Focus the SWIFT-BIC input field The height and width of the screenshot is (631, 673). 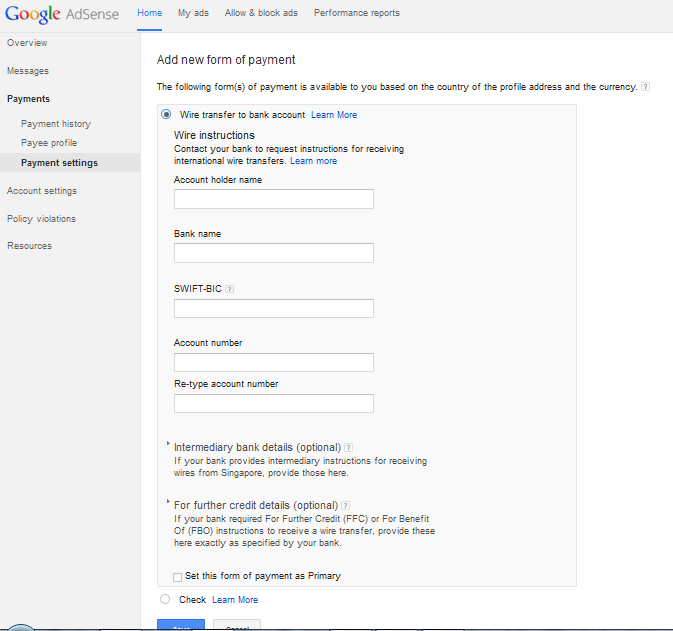(x=273, y=308)
